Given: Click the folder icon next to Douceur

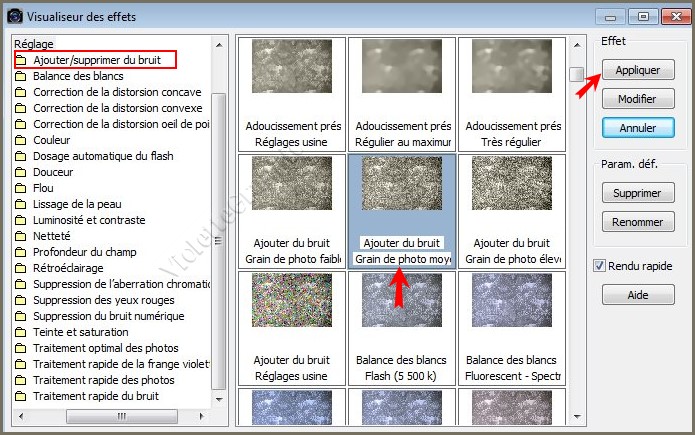Looking at the screenshot, I should [21, 172].
